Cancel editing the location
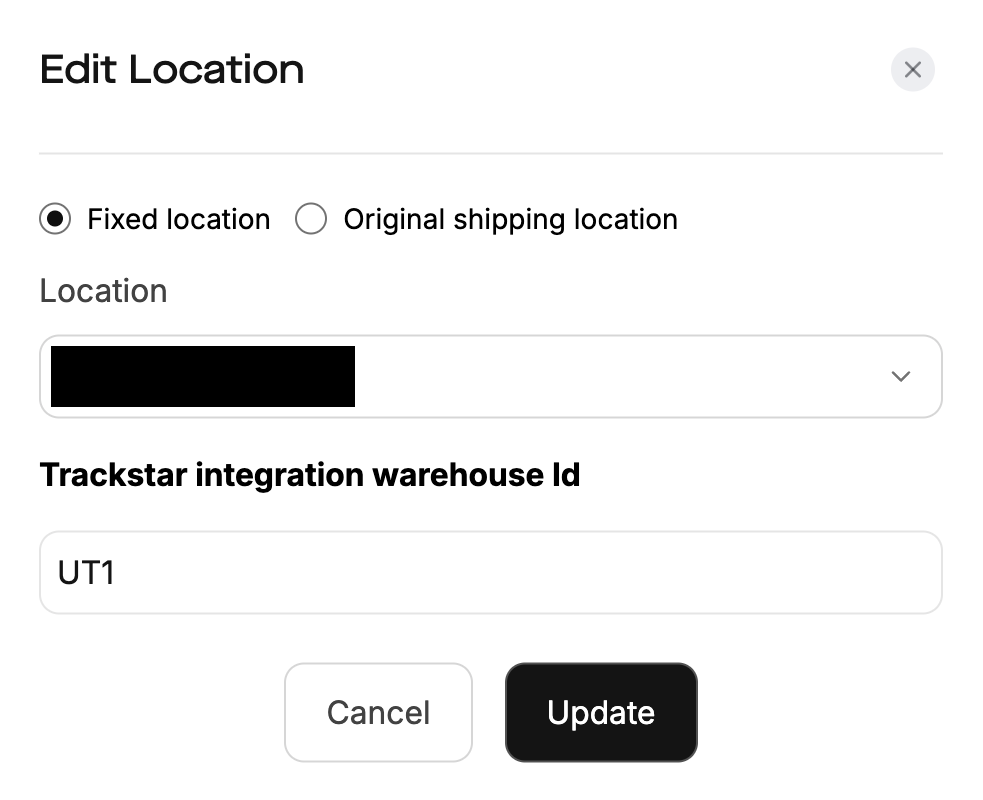The image size is (983, 800). (x=378, y=712)
